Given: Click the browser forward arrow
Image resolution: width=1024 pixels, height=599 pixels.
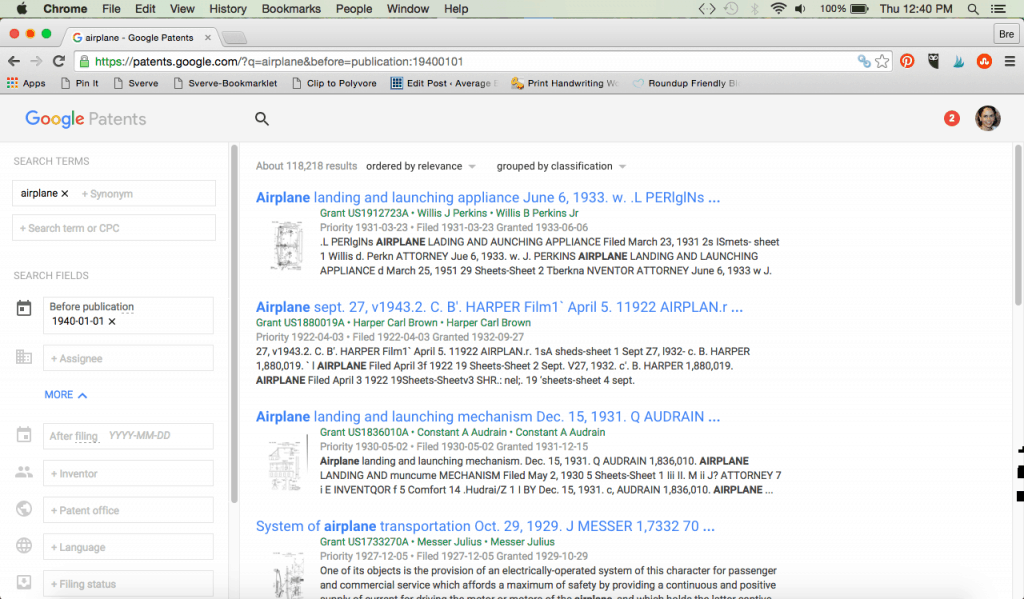Looking at the screenshot, I should point(37,61).
